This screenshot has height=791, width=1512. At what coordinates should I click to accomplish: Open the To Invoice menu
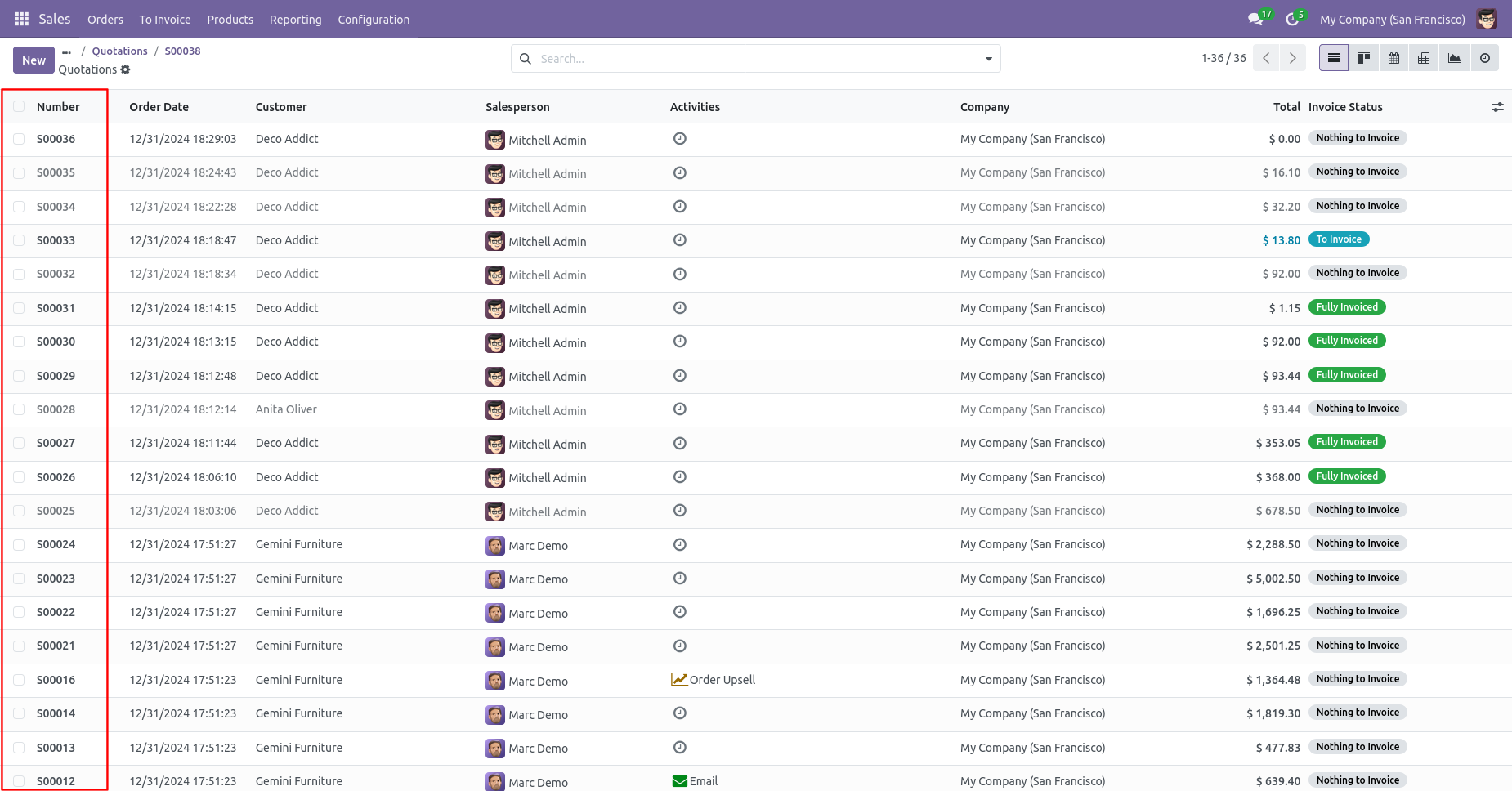click(x=165, y=20)
